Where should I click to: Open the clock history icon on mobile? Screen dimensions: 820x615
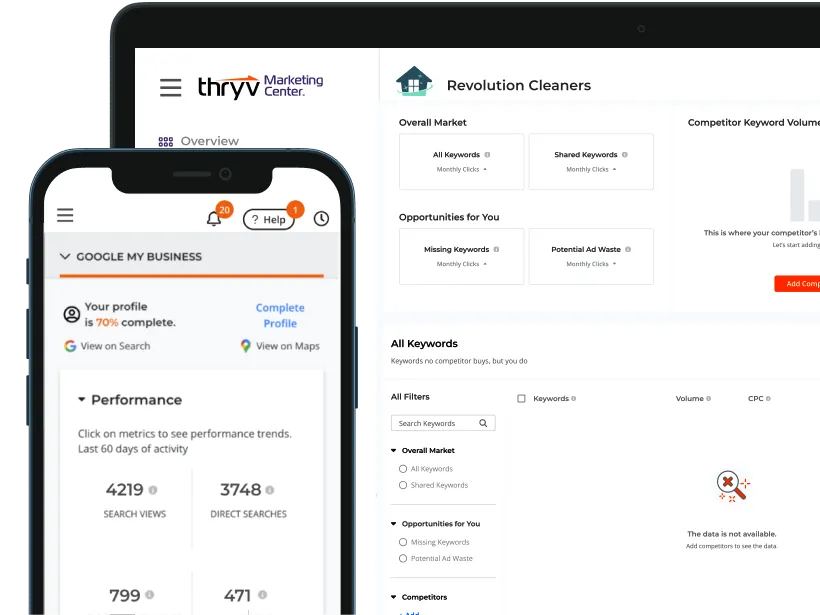coord(321,217)
